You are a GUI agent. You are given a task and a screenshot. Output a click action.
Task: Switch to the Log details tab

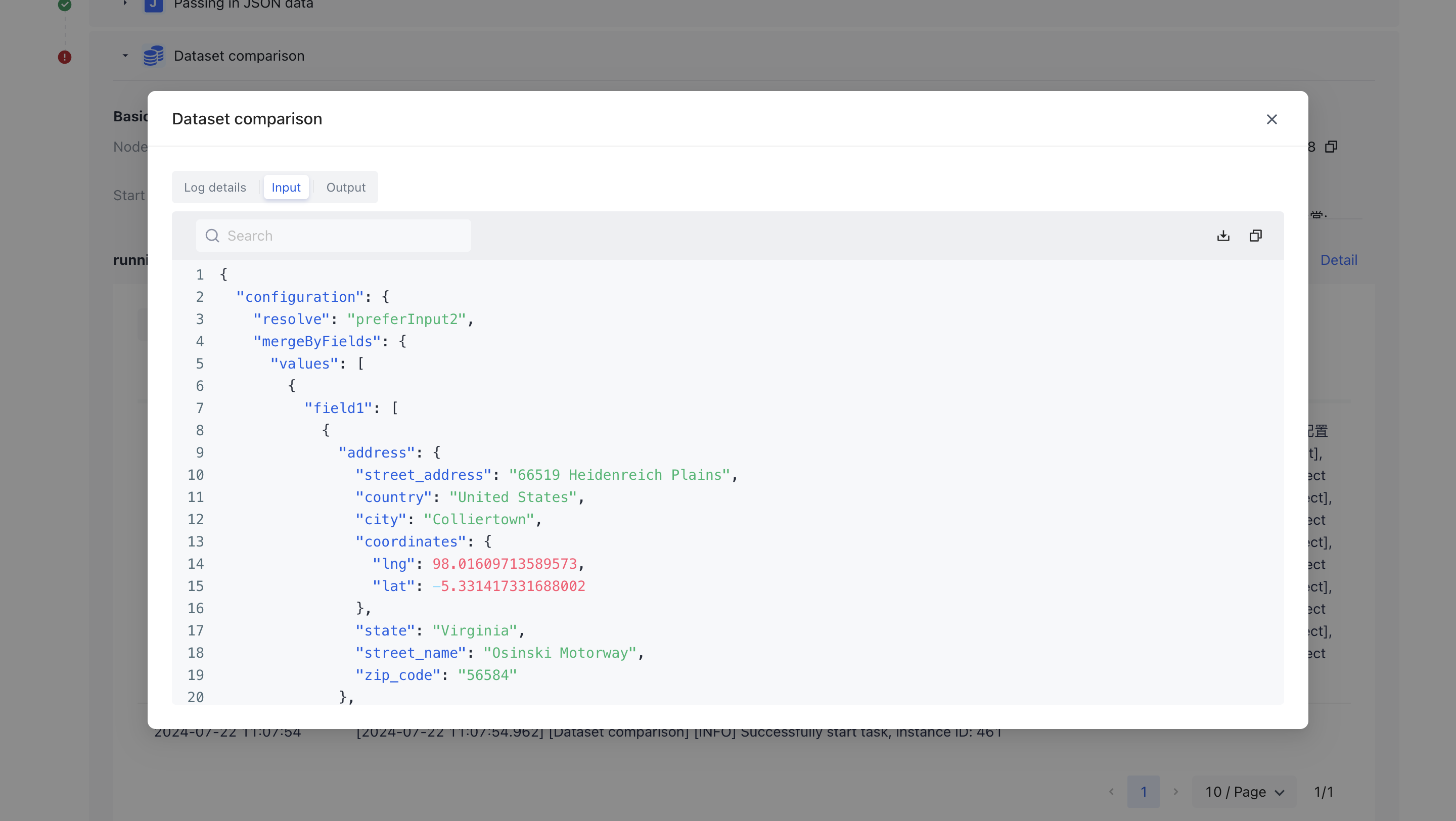(215, 188)
